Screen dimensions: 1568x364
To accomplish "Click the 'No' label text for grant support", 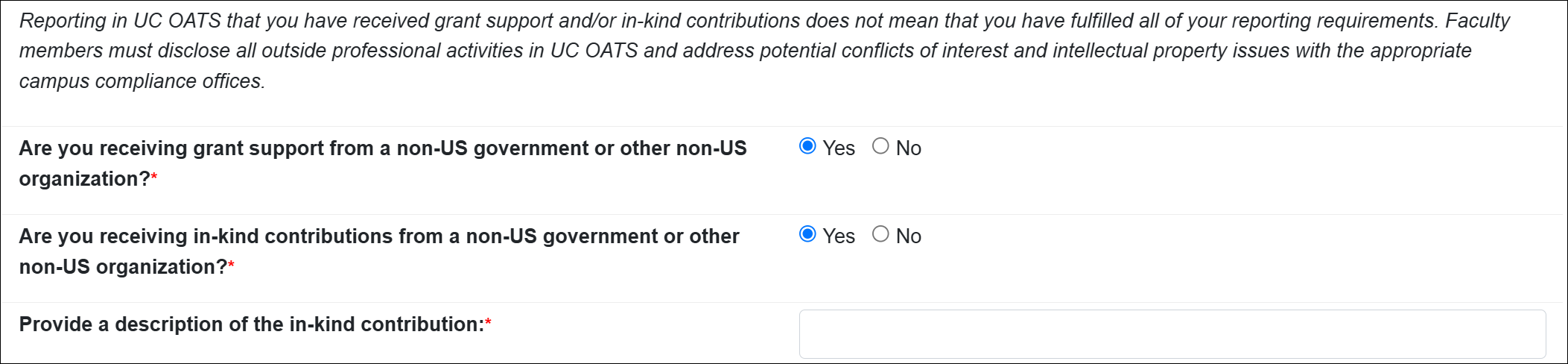I will pyautogui.click(x=909, y=148).
